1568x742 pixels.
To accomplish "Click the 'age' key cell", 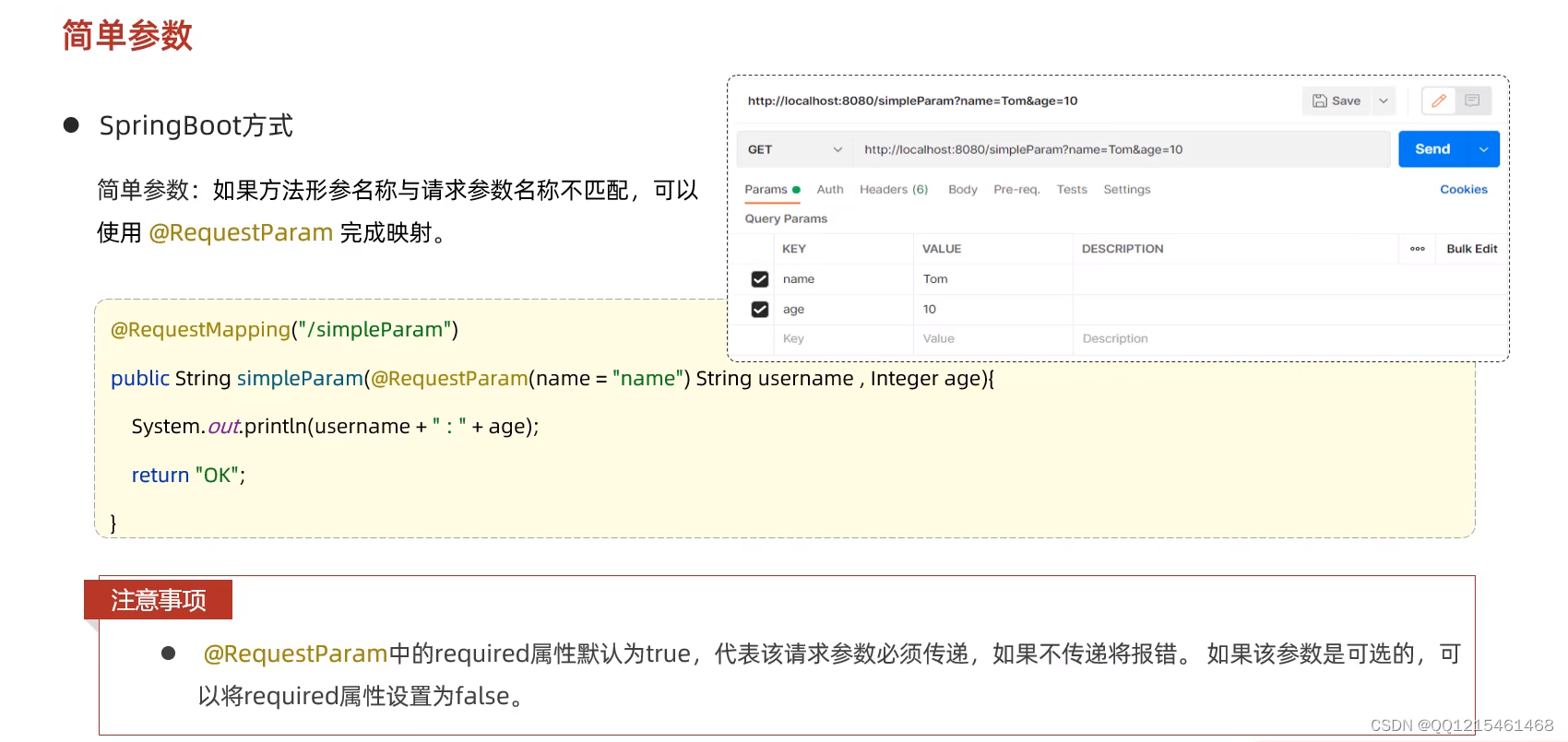I will 843,310.
